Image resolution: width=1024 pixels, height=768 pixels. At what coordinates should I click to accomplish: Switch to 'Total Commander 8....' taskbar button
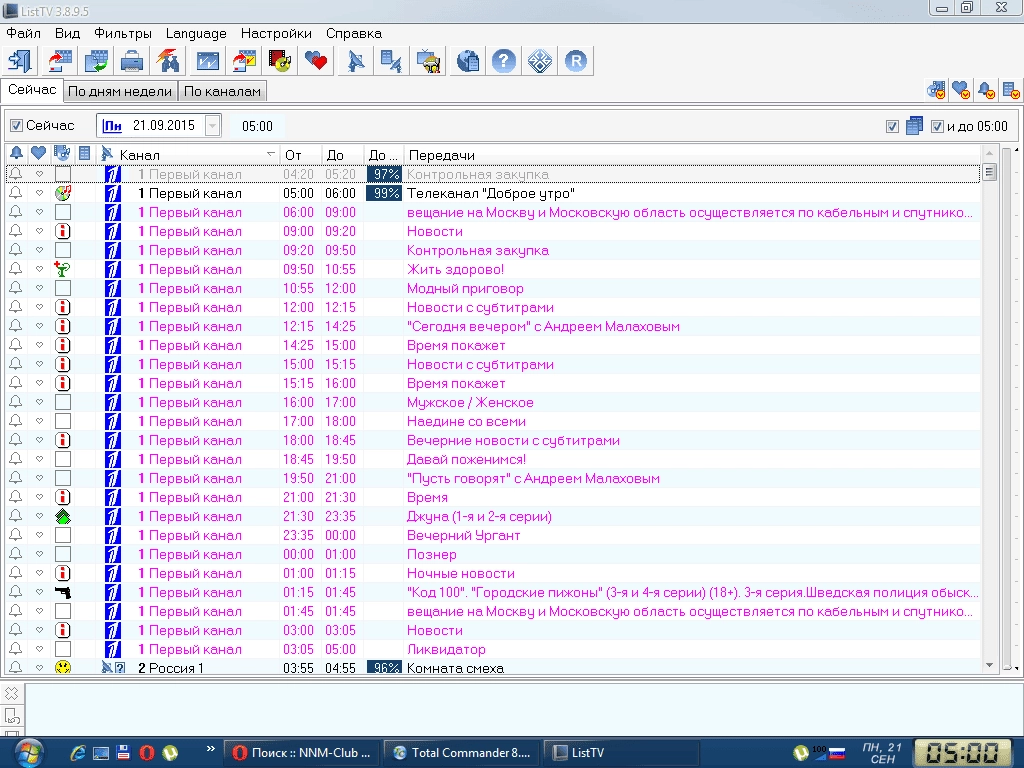coord(462,752)
